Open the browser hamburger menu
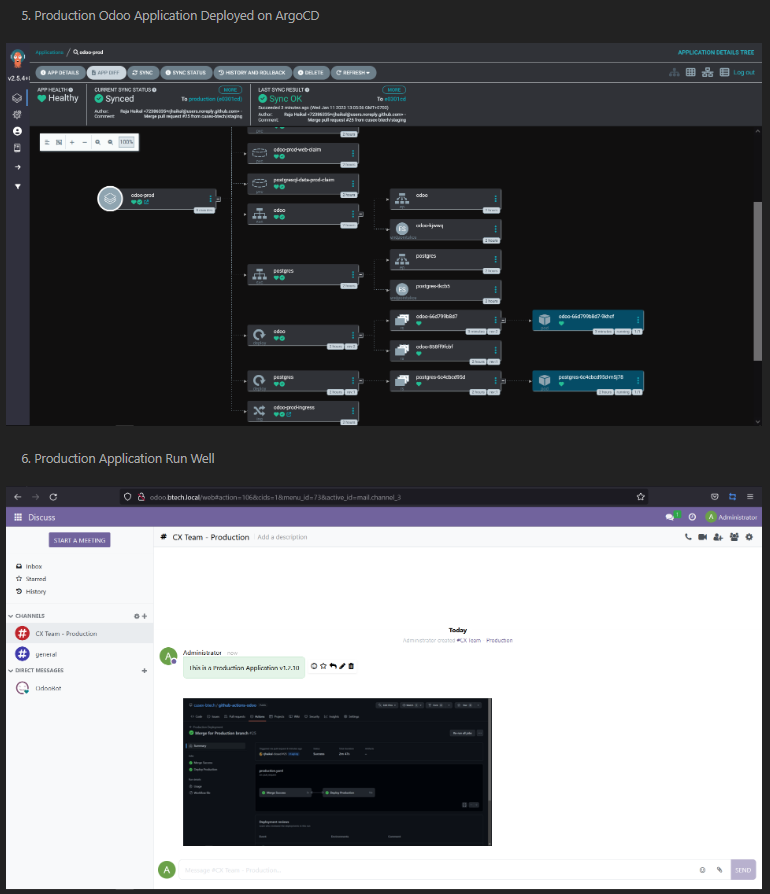770x894 pixels. click(x=750, y=497)
